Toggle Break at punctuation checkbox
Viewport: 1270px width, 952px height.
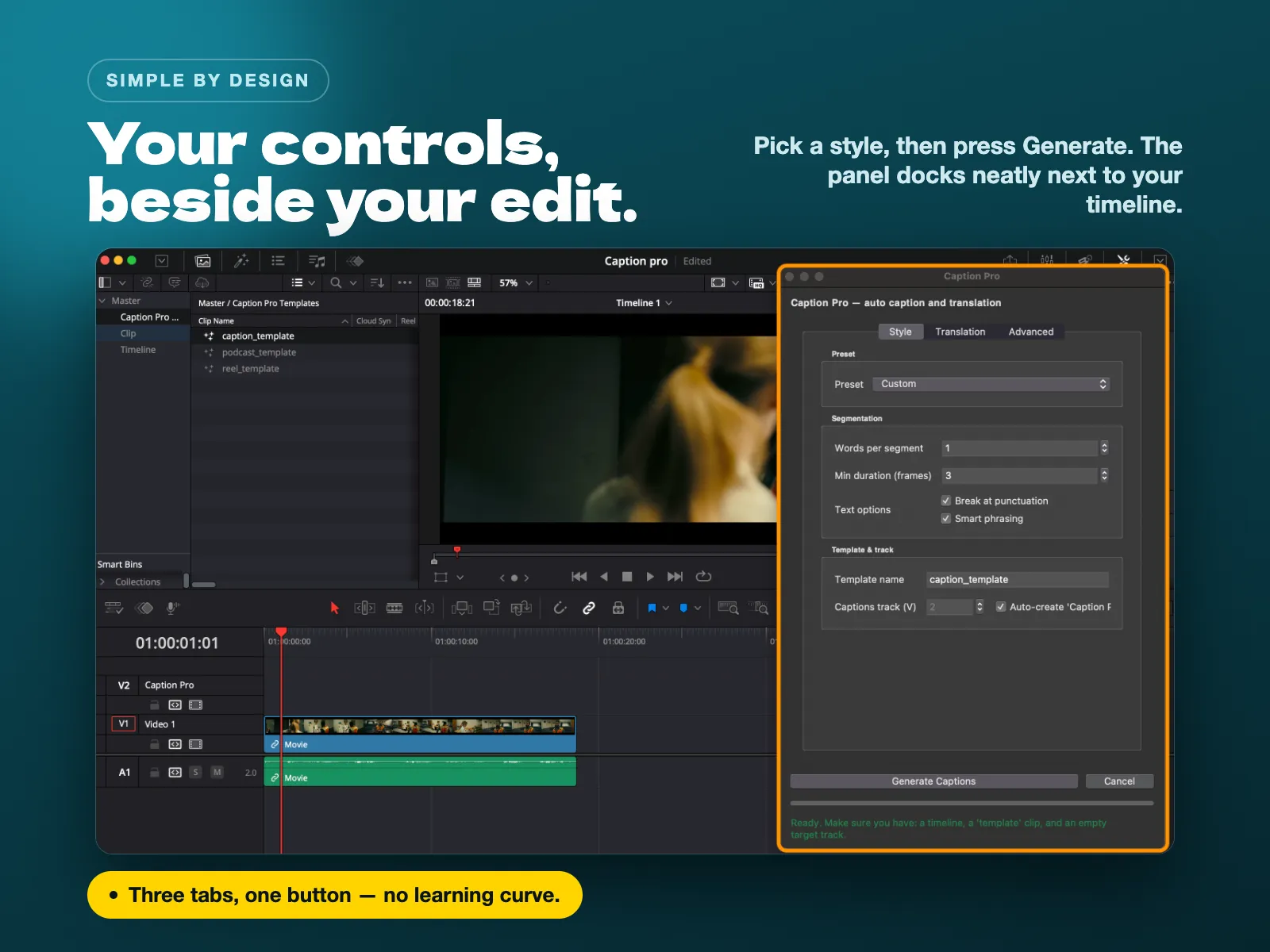[x=946, y=501]
